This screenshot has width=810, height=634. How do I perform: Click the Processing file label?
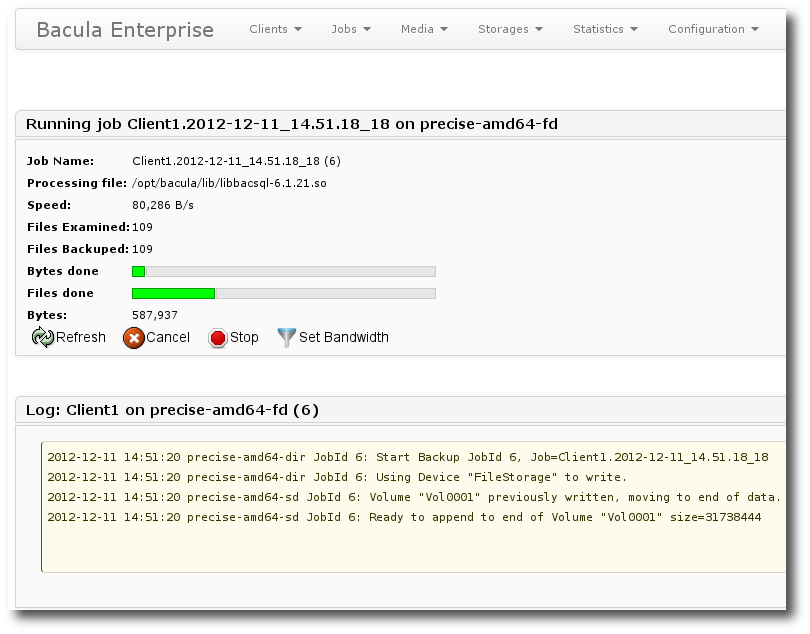point(77,183)
